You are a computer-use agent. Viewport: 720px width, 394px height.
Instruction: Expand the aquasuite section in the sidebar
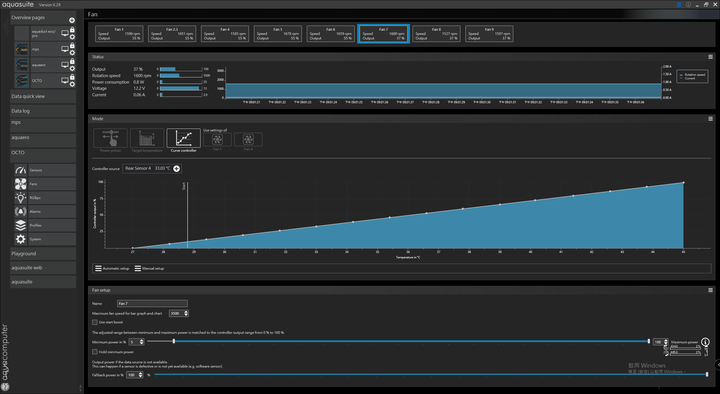43,282
